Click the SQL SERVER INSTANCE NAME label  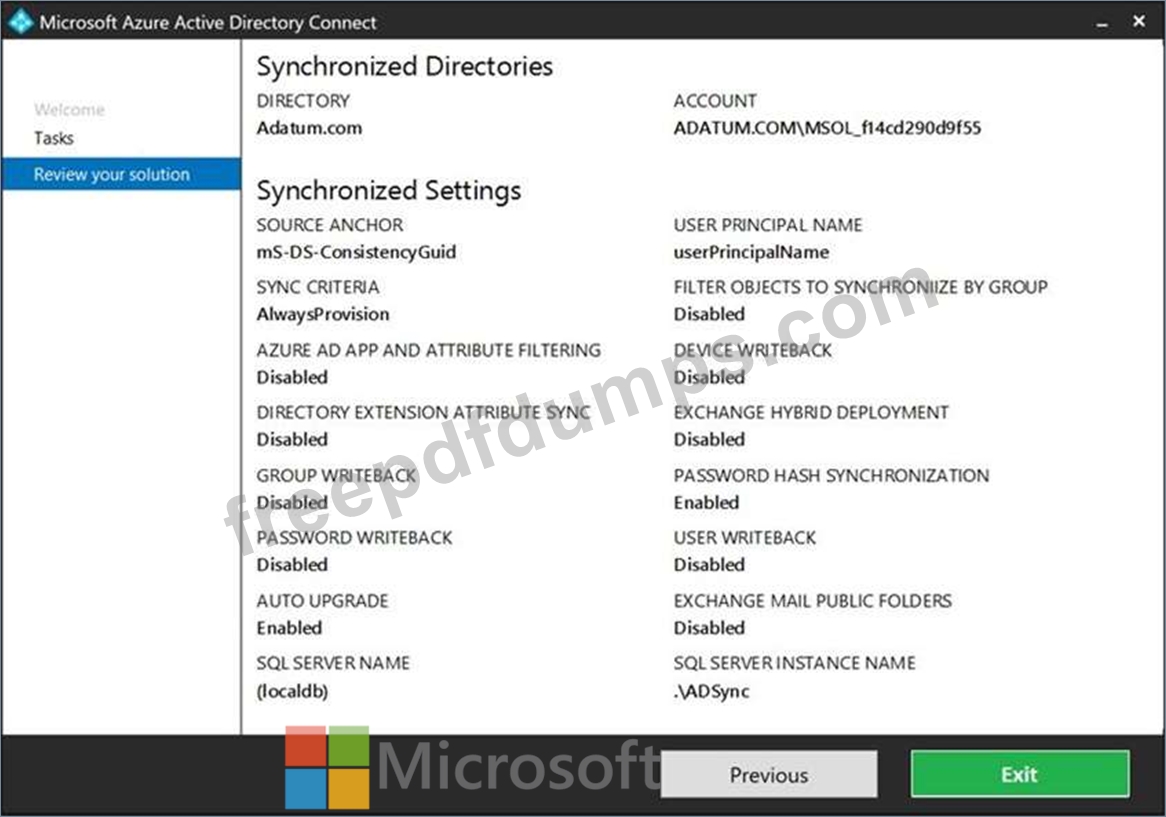[x=795, y=664]
